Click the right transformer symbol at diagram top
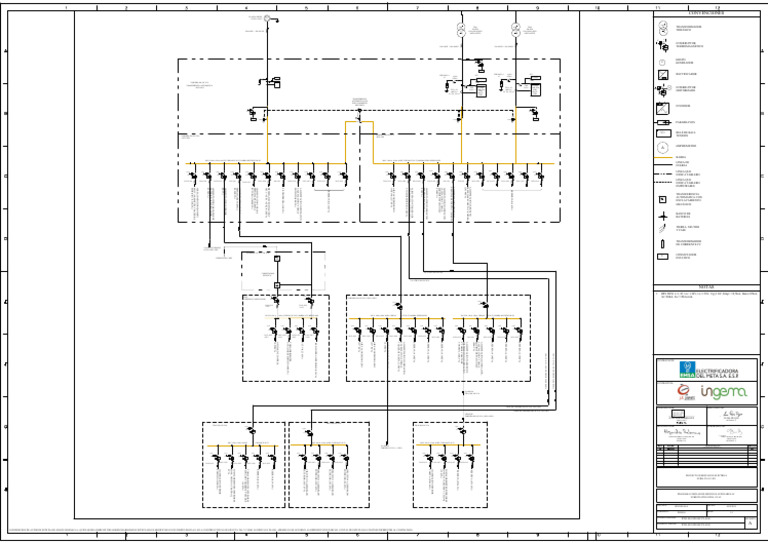The height and width of the screenshot is (543, 768). (515, 30)
